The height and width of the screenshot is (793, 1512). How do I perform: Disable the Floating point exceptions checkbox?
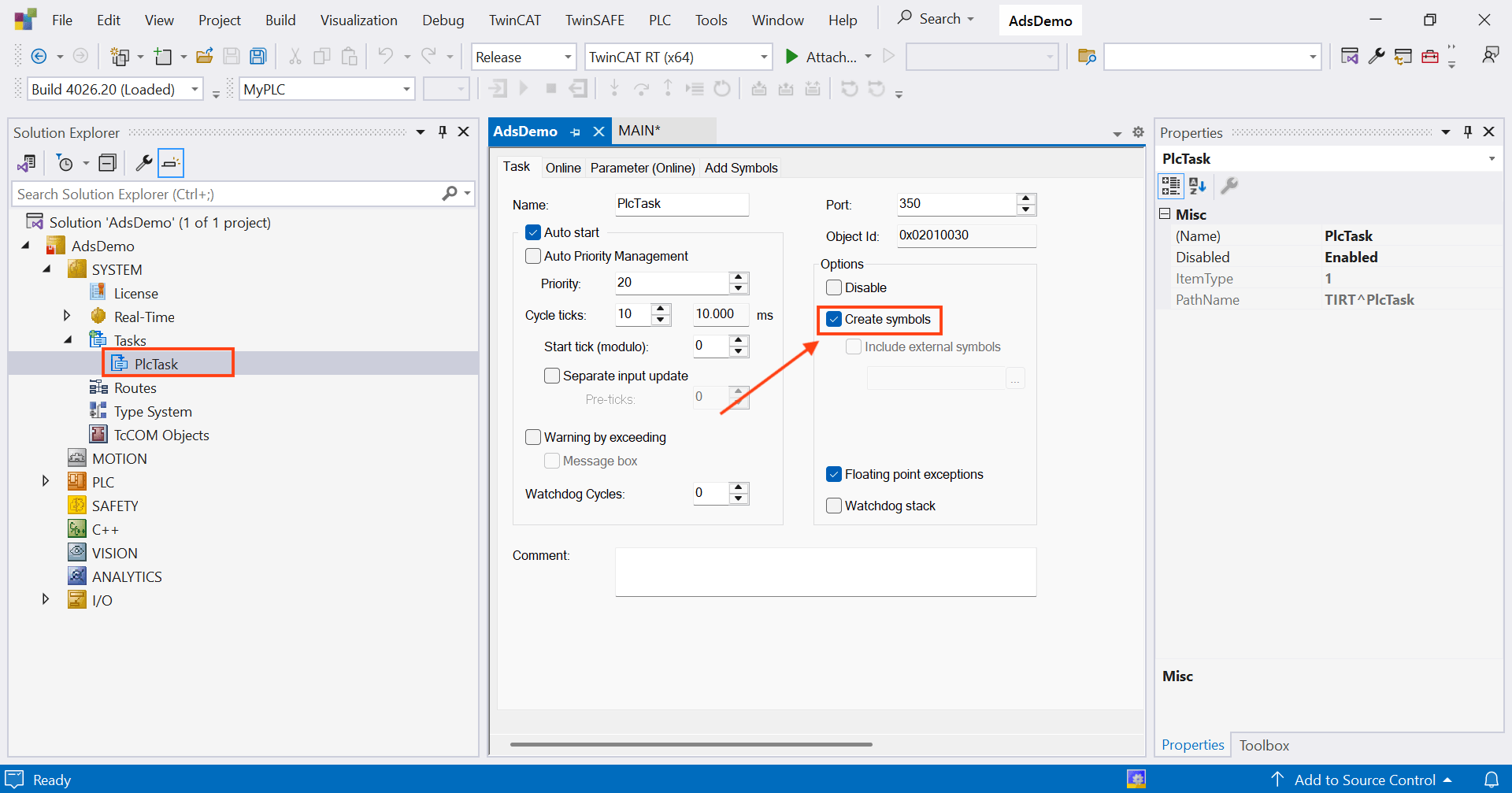coord(835,473)
